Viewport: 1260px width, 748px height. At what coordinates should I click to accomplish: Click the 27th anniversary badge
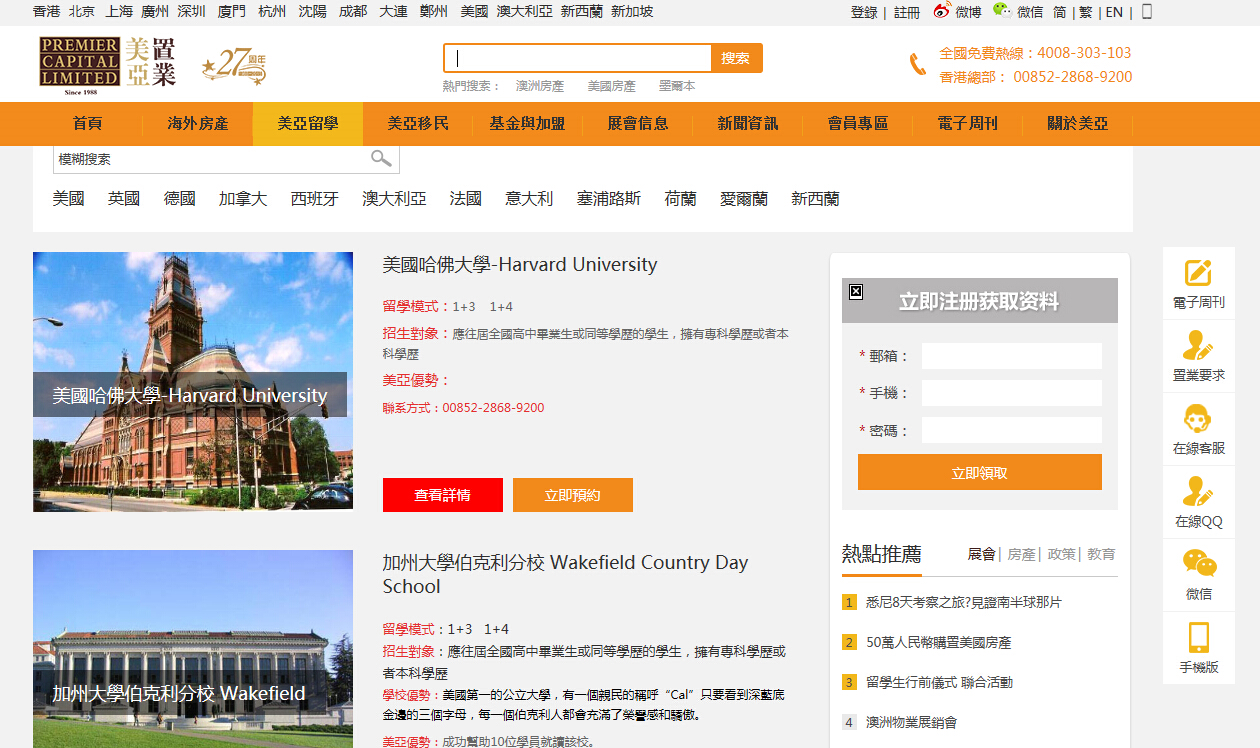point(234,66)
